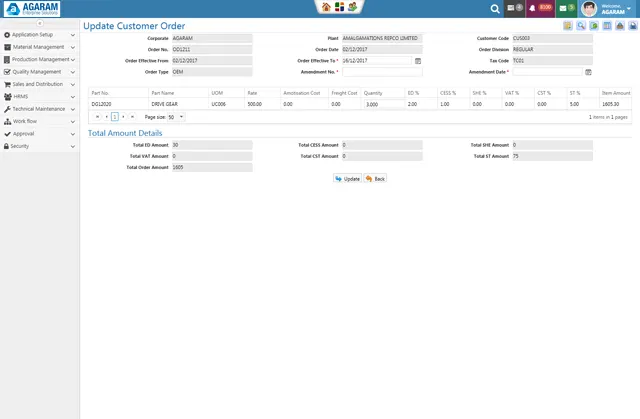Open Work flow menu

click(x=39, y=121)
